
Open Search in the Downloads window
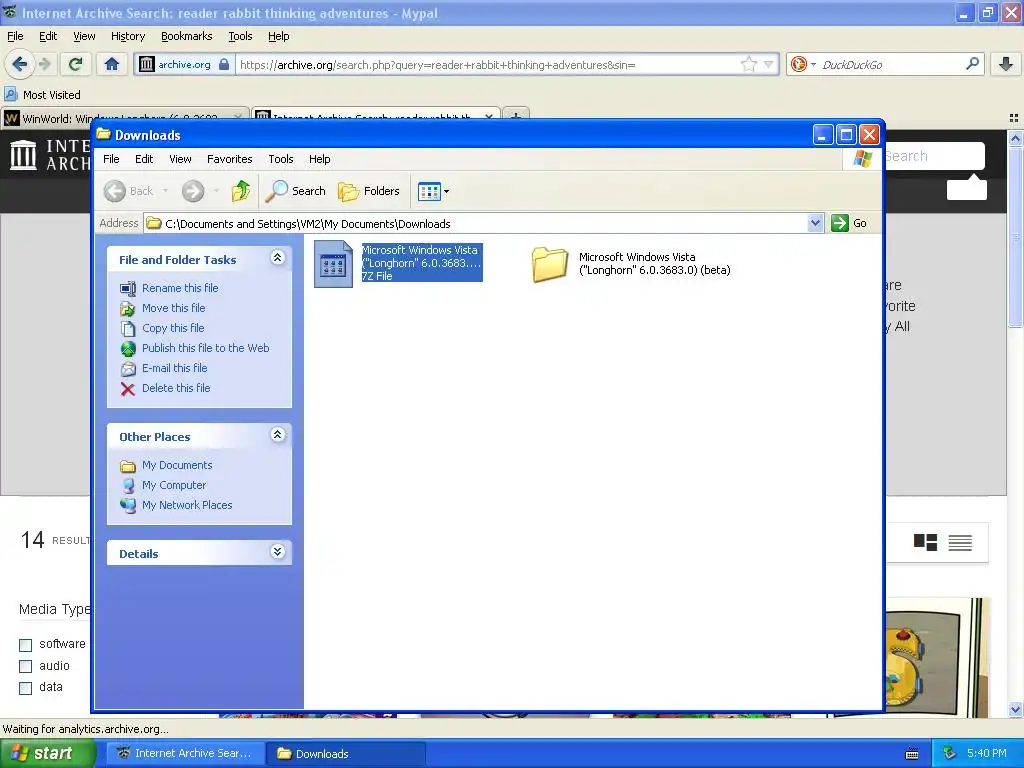coord(296,191)
